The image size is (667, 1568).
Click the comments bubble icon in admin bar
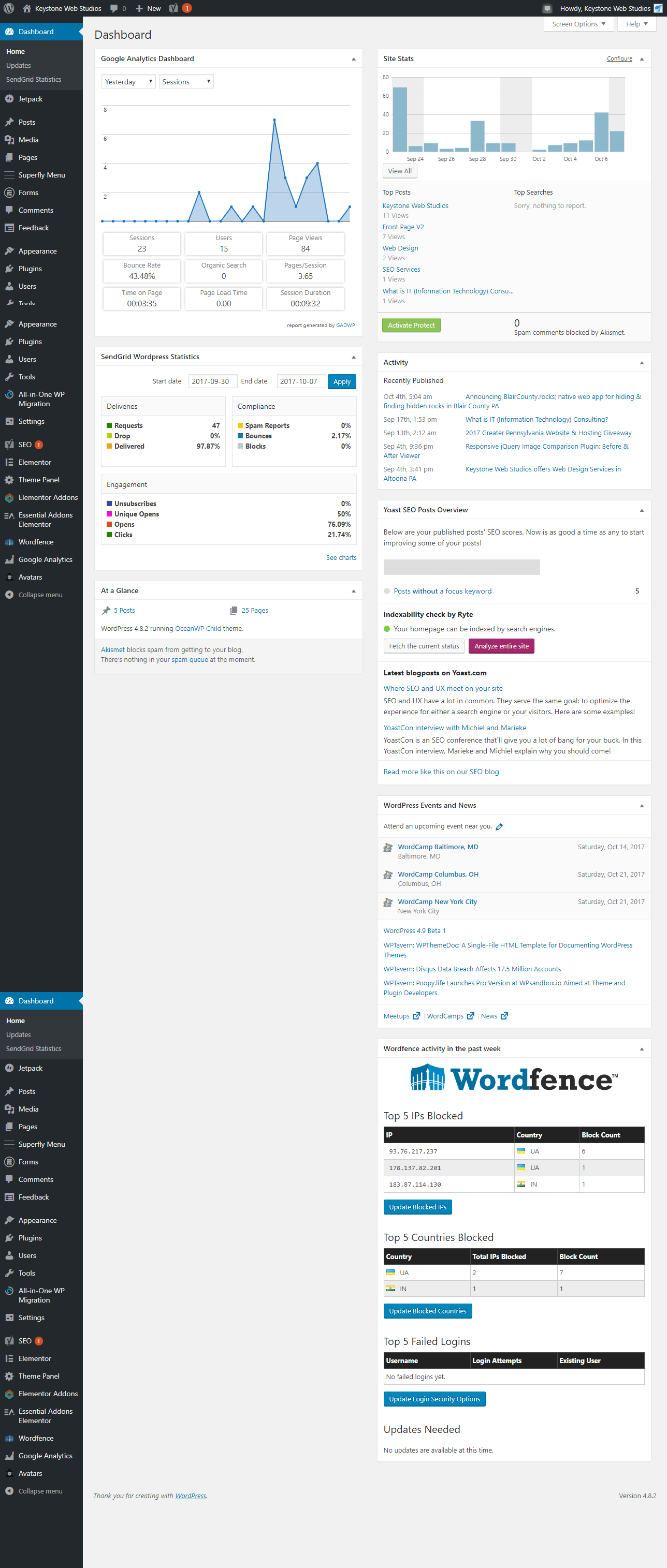pyautogui.click(x=114, y=8)
